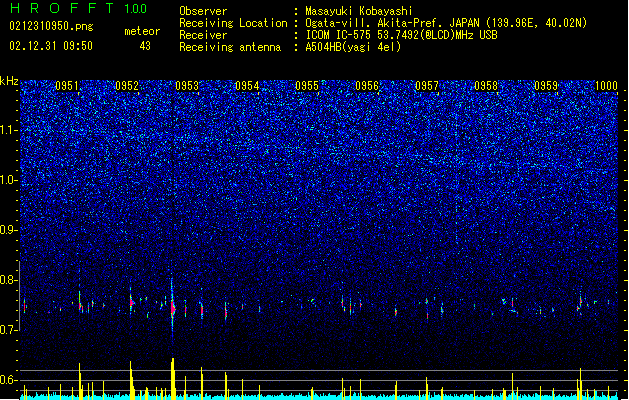Image resolution: width=629 pixels, height=400 pixels.
Task: Click the 0959 time marker
Action: (546, 86)
